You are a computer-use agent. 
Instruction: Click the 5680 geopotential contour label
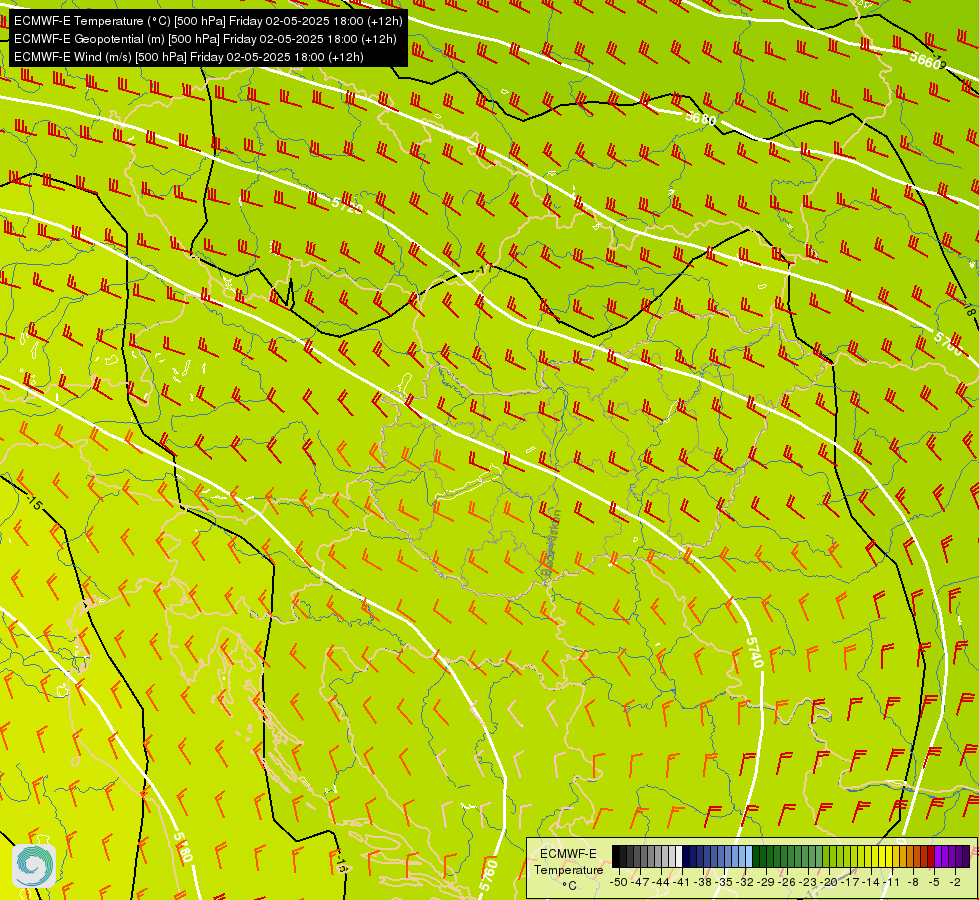coord(701,118)
